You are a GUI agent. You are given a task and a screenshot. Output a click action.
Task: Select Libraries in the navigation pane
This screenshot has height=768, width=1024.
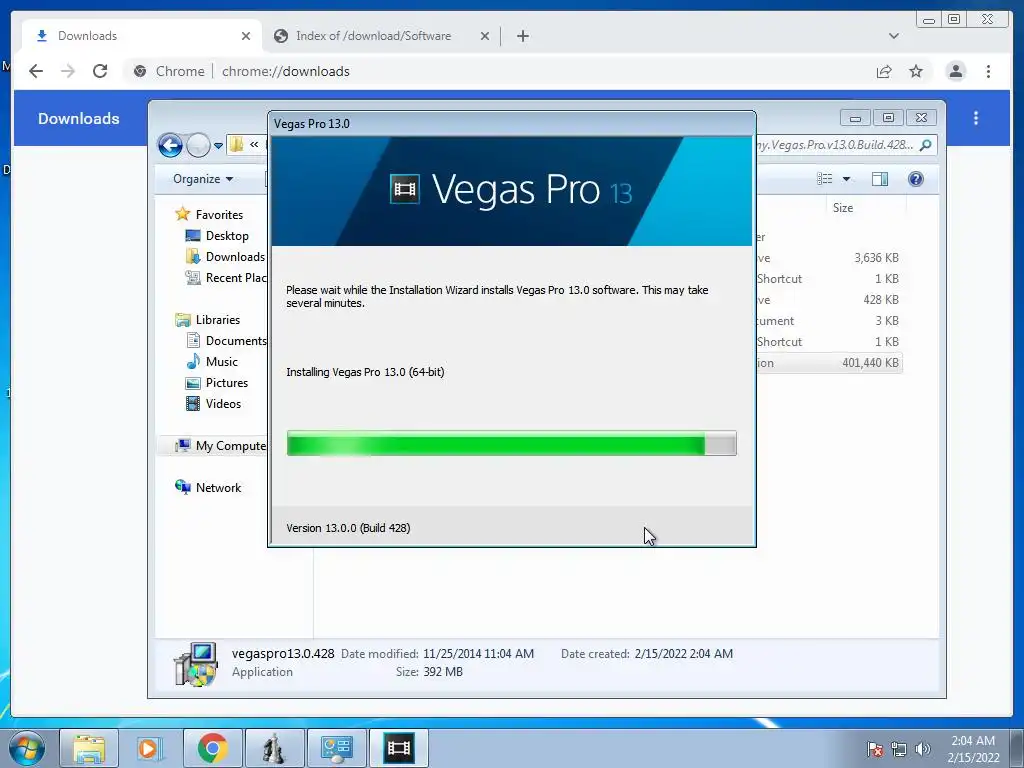(217, 319)
